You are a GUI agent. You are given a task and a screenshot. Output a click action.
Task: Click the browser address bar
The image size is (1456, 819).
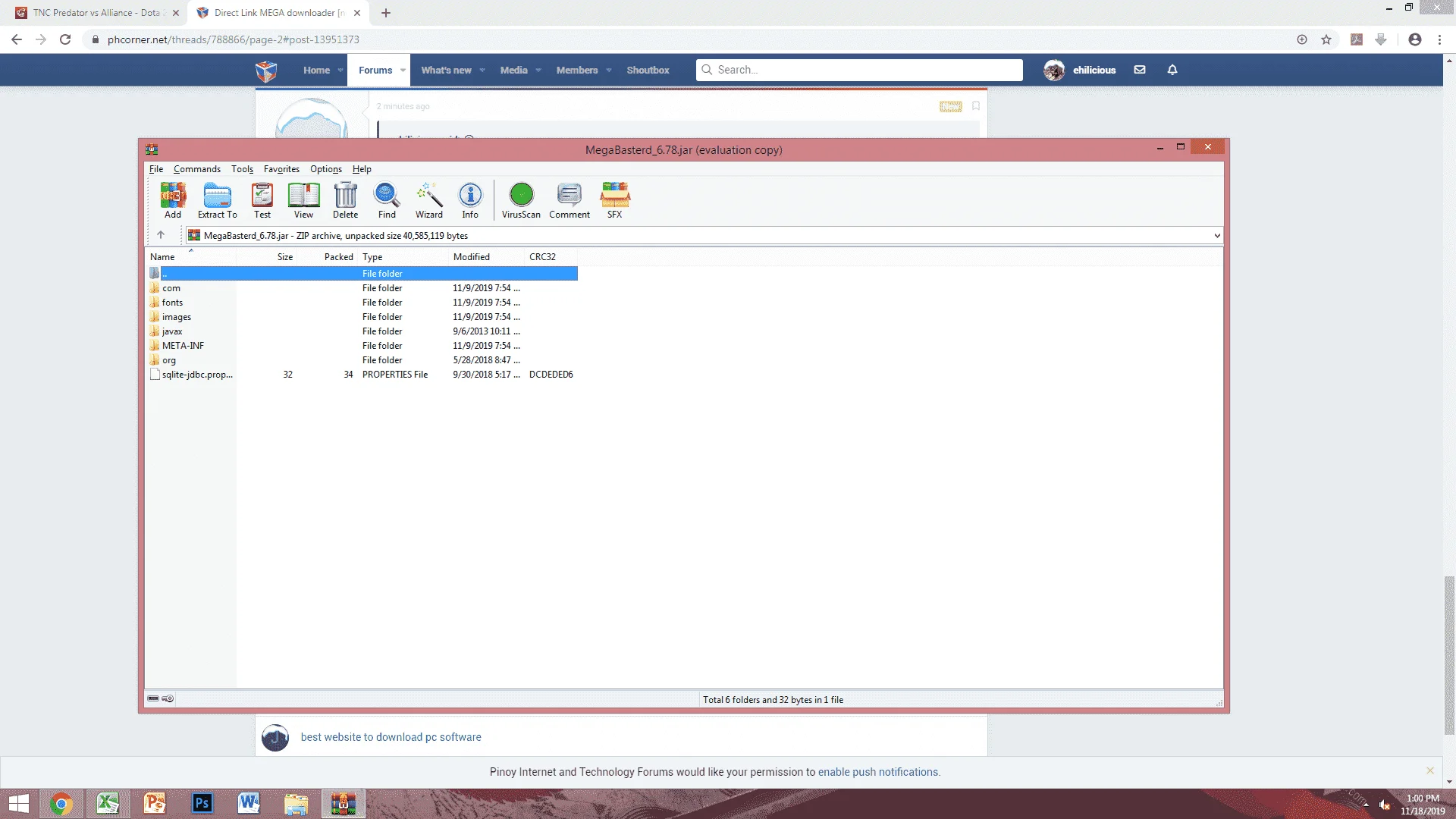click(x=682, y=39)
